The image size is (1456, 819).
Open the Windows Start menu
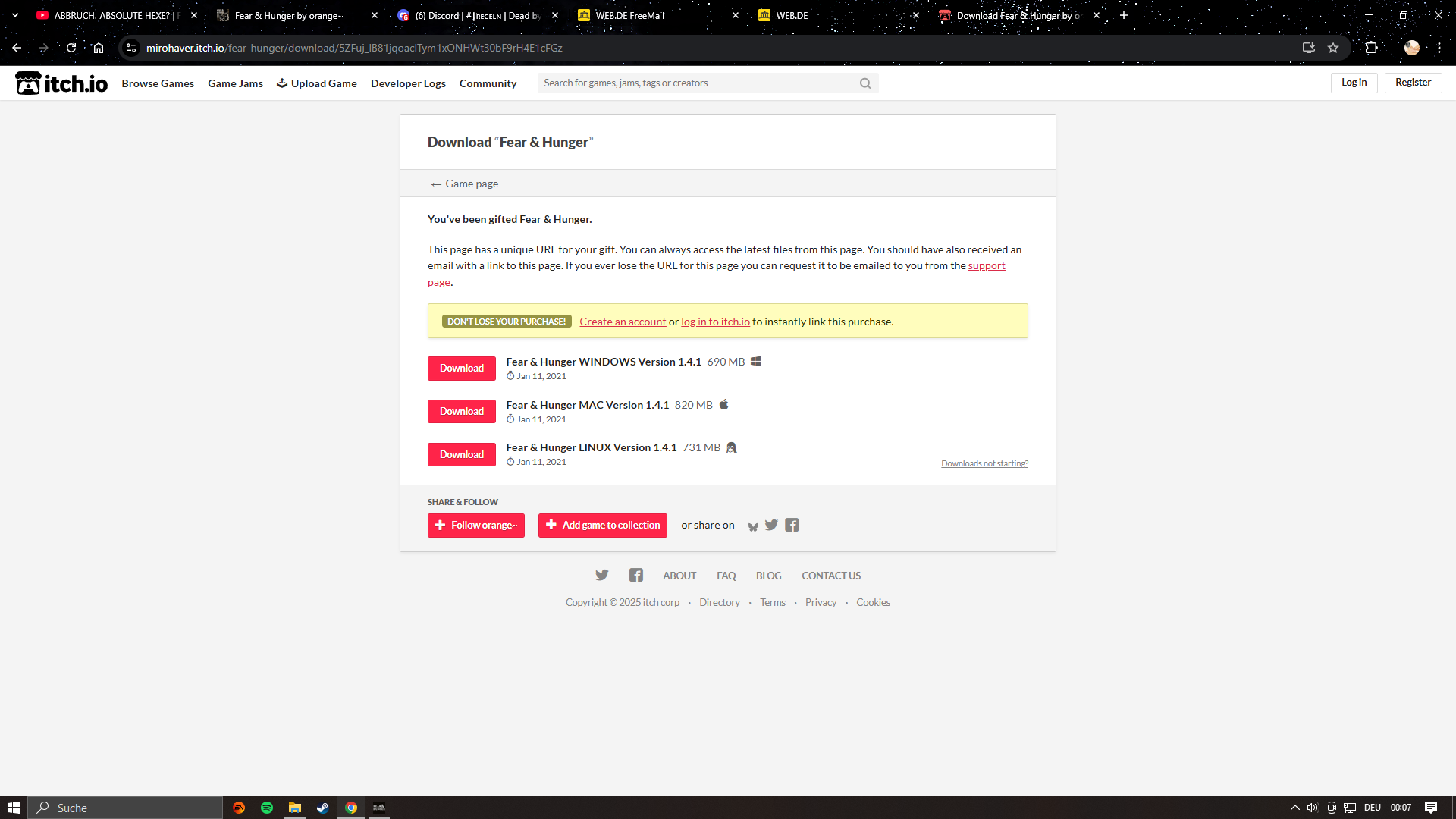[x=14, y=808]
